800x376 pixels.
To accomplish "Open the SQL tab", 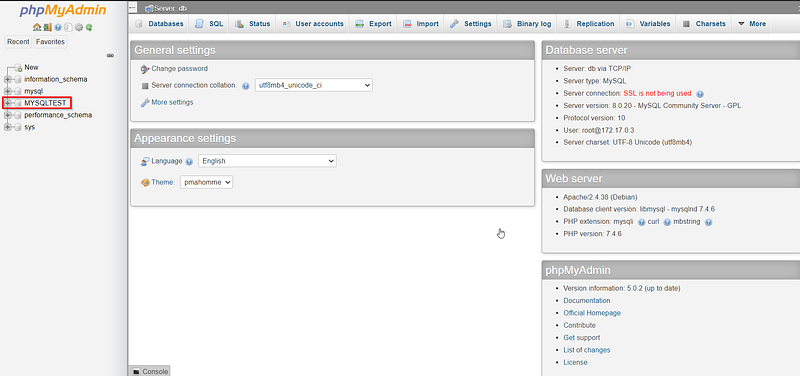I will [209, 23].
